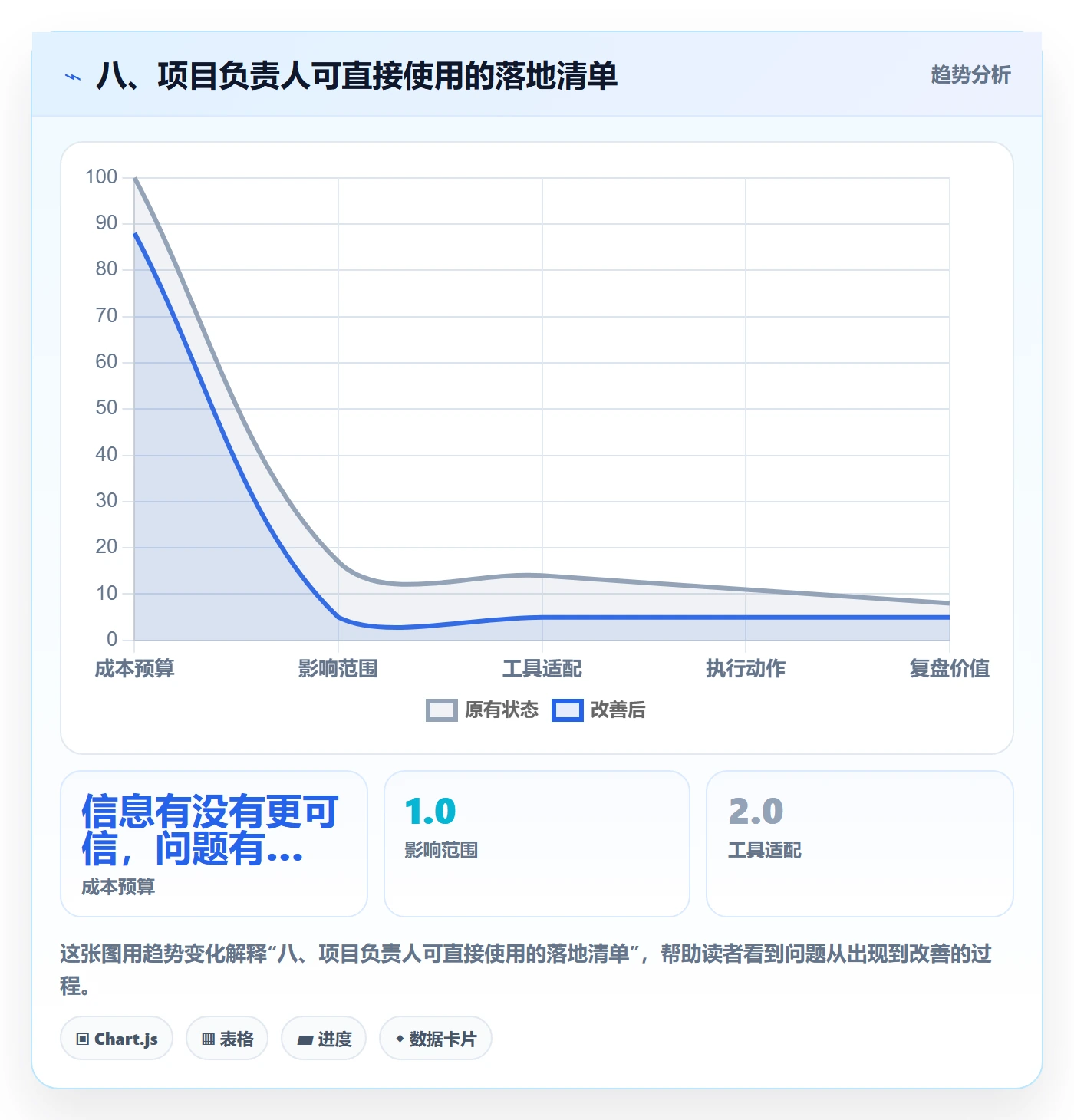Click the description paragraph starting 这张图用趋势变化
This screenshot has height=1120, width=1074.
(526, 970)
